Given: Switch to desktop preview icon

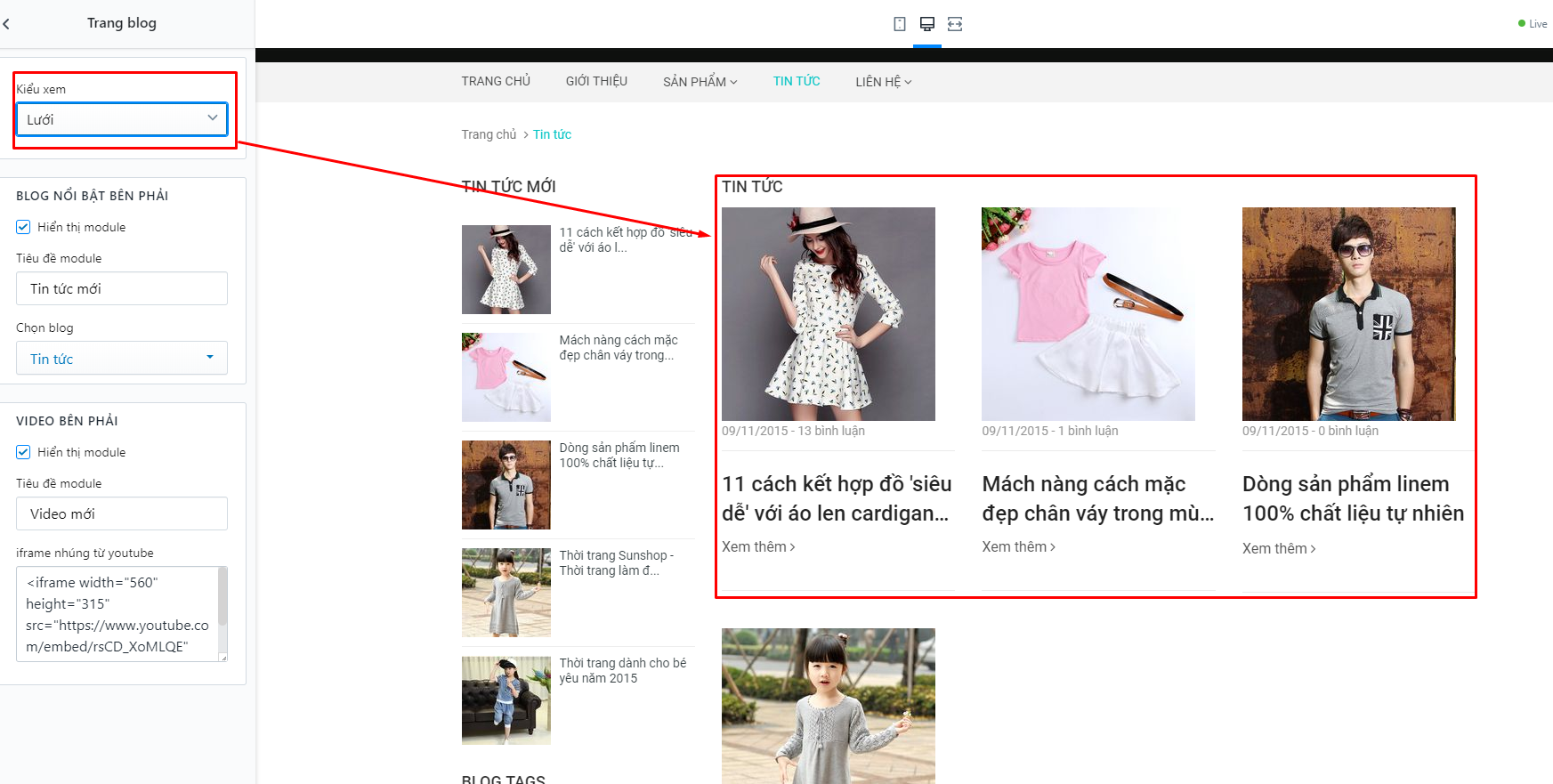Looking at the screenshot, I should tap(926, 24).
